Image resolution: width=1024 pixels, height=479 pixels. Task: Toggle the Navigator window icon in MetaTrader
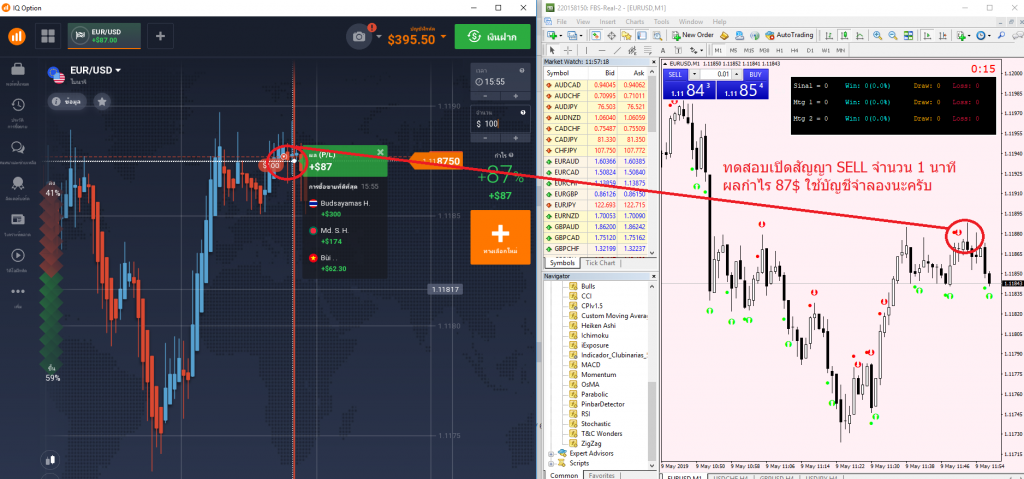626,35
